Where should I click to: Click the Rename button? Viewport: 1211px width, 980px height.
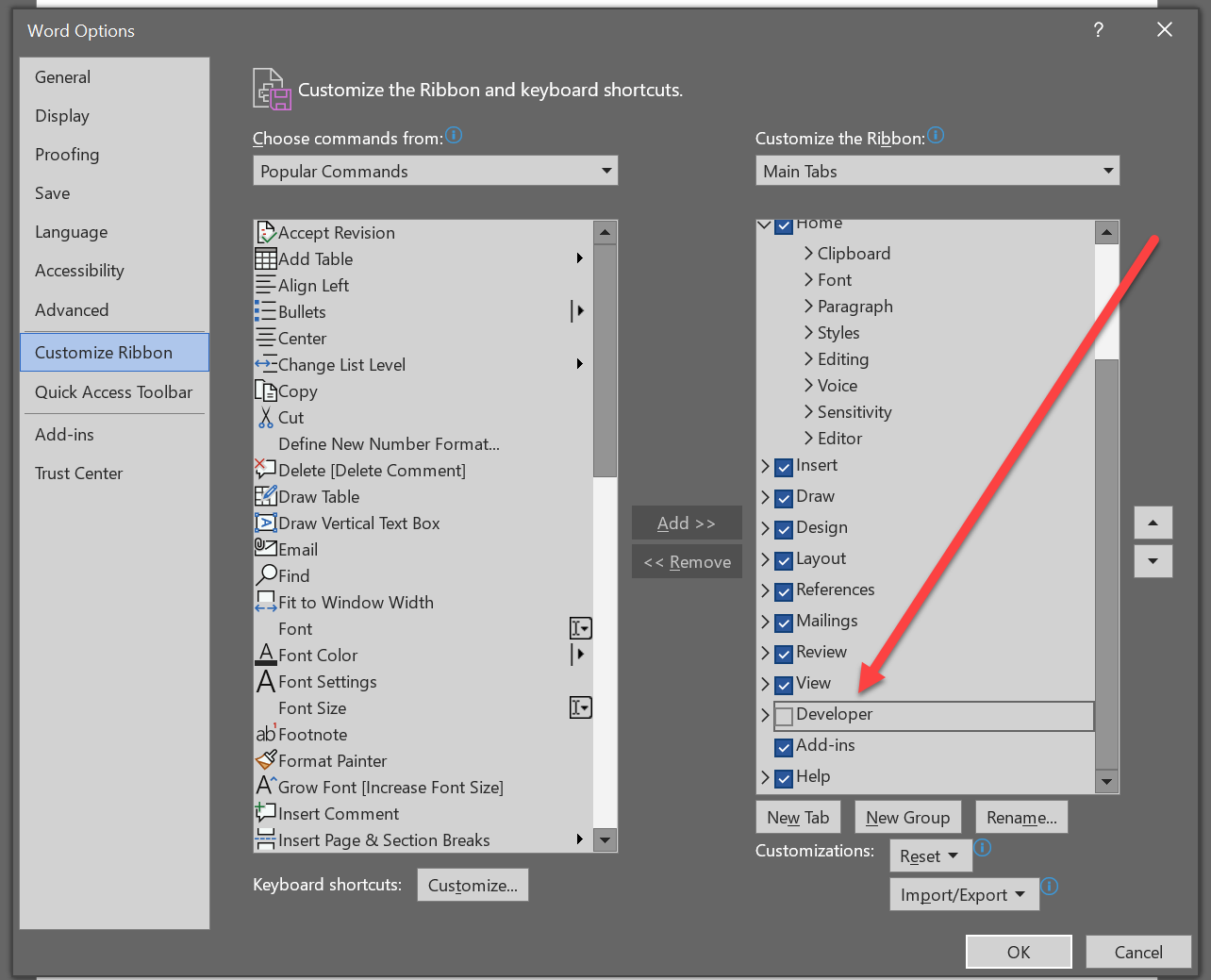point(1021,817)
